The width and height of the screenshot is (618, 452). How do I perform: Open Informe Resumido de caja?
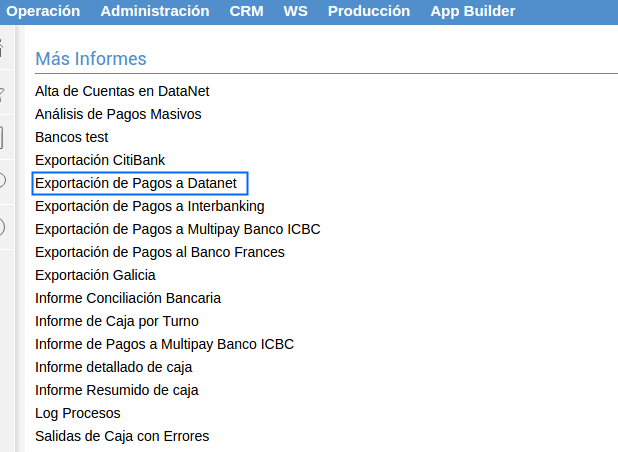pyautogui.click(x=117, y=390)
